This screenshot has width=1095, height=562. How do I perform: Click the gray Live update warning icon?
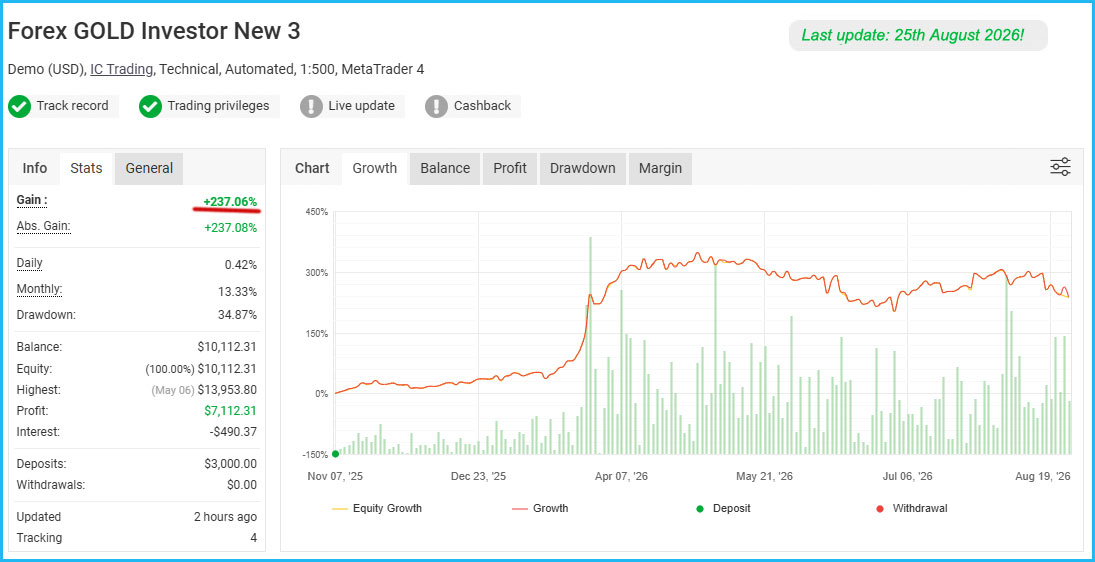click(311, 107)
